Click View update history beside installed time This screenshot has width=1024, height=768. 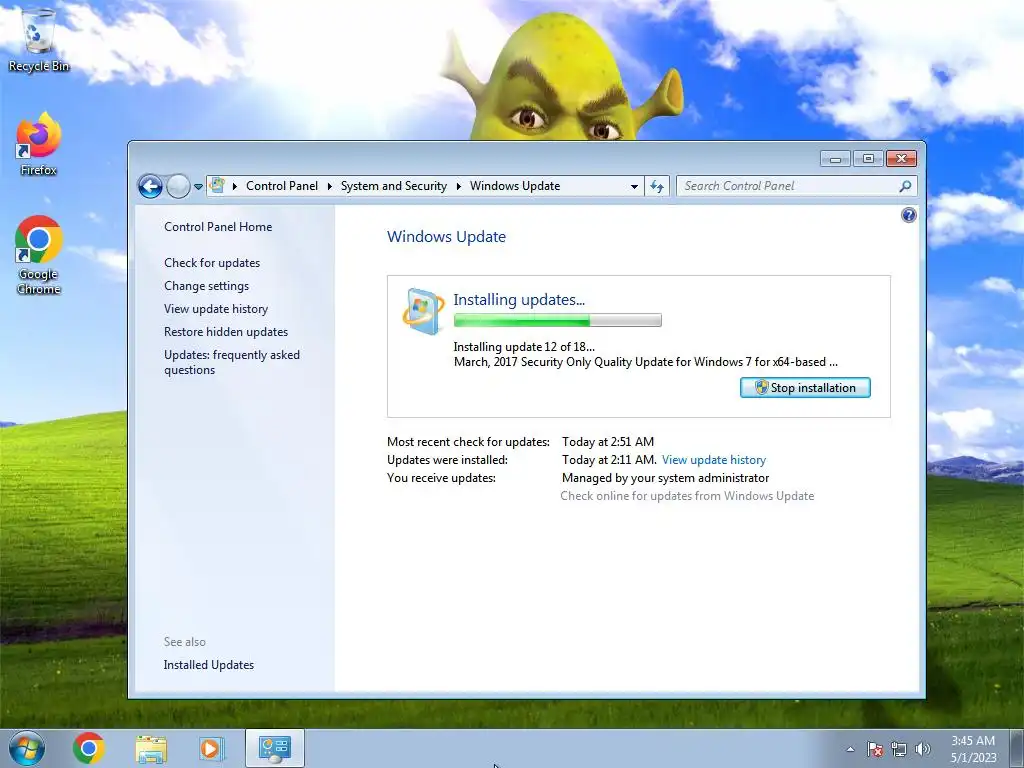coord(714,460)
